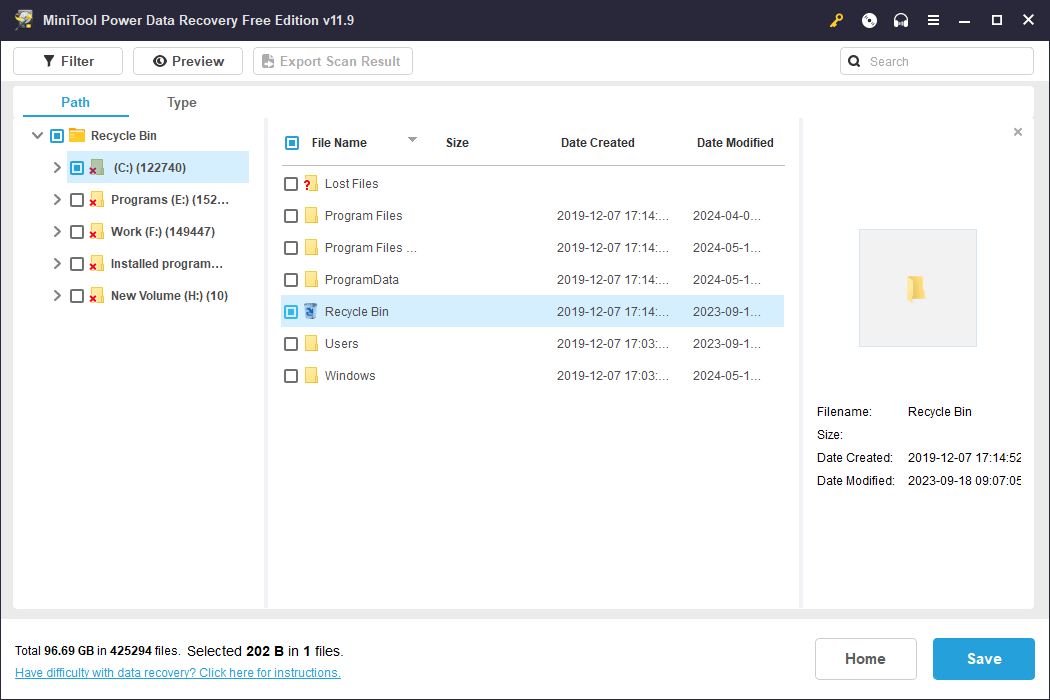The image size is (1050, 700).
Task: Click the ProgramData folder icon
Action: click(x=311, y=279)
